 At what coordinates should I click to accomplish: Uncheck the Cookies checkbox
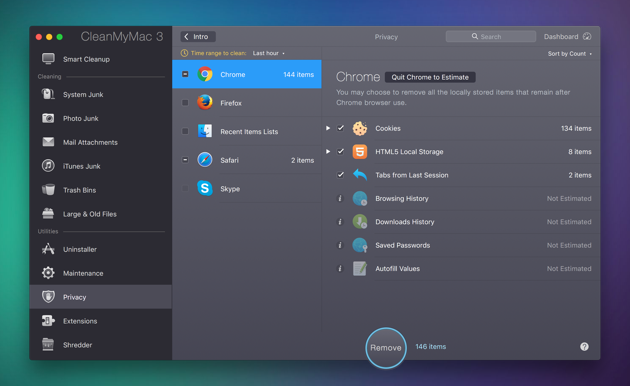click(340, 128)
